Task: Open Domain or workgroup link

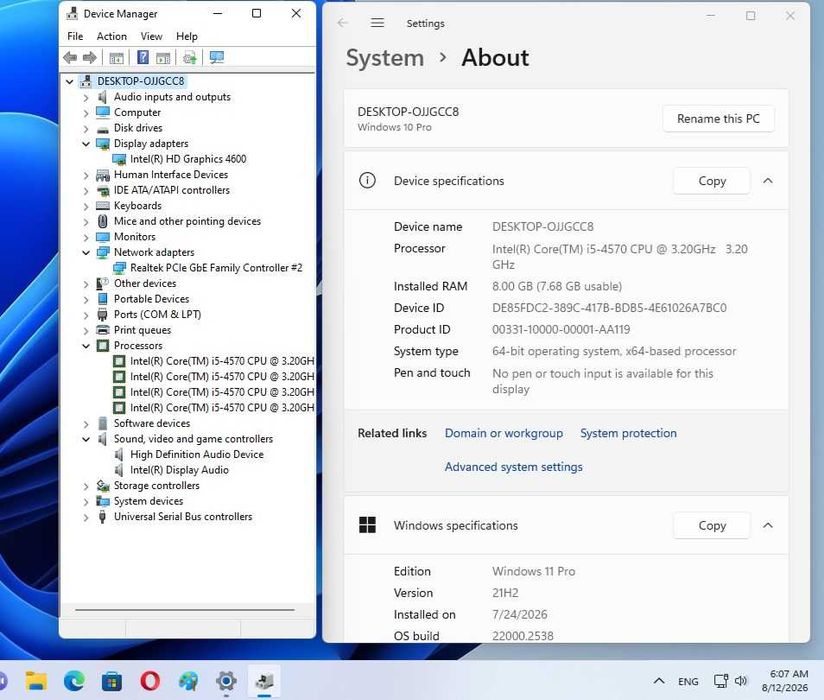Action: [x=503, y=433]
